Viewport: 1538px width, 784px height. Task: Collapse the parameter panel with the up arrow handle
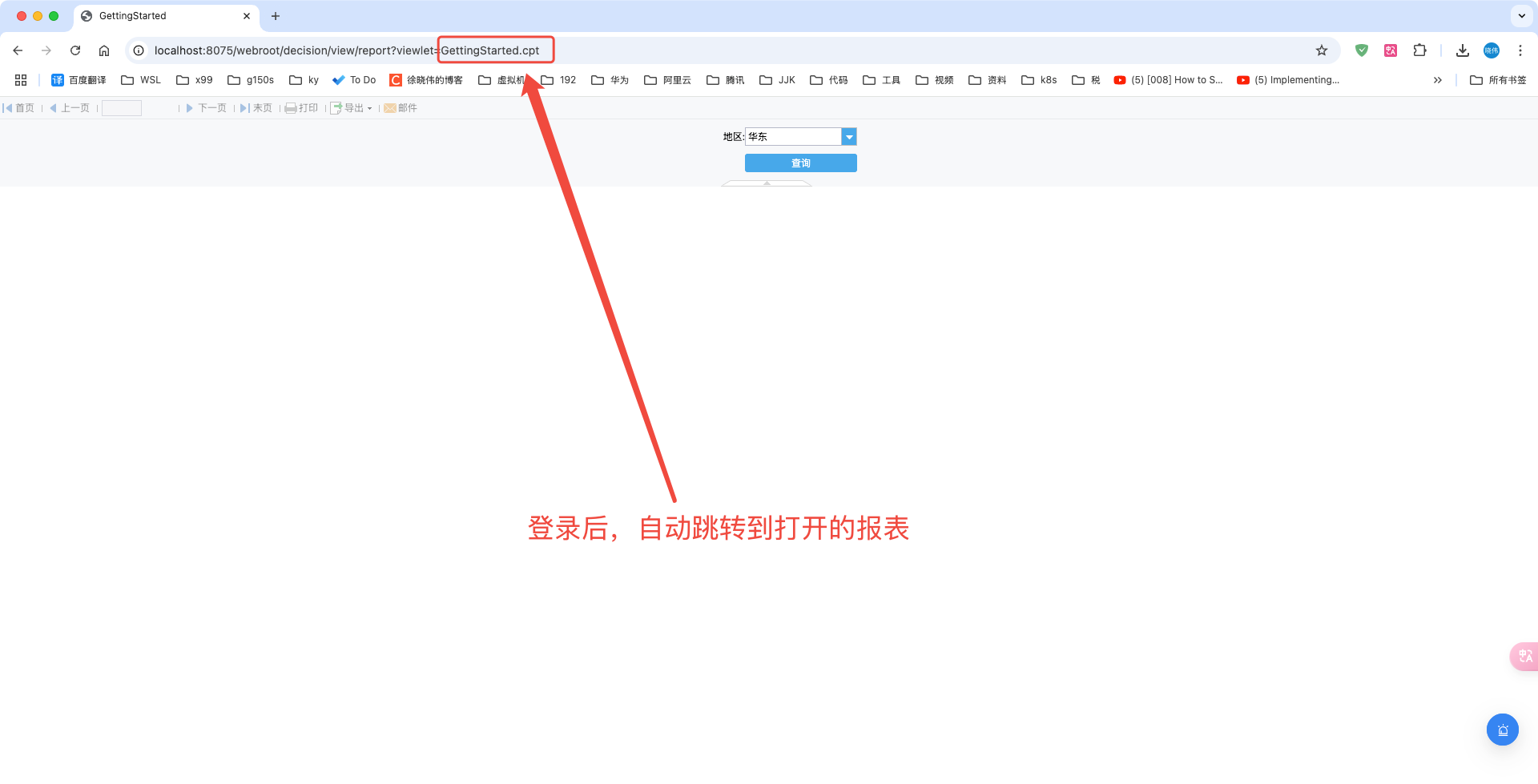[767, 183]
